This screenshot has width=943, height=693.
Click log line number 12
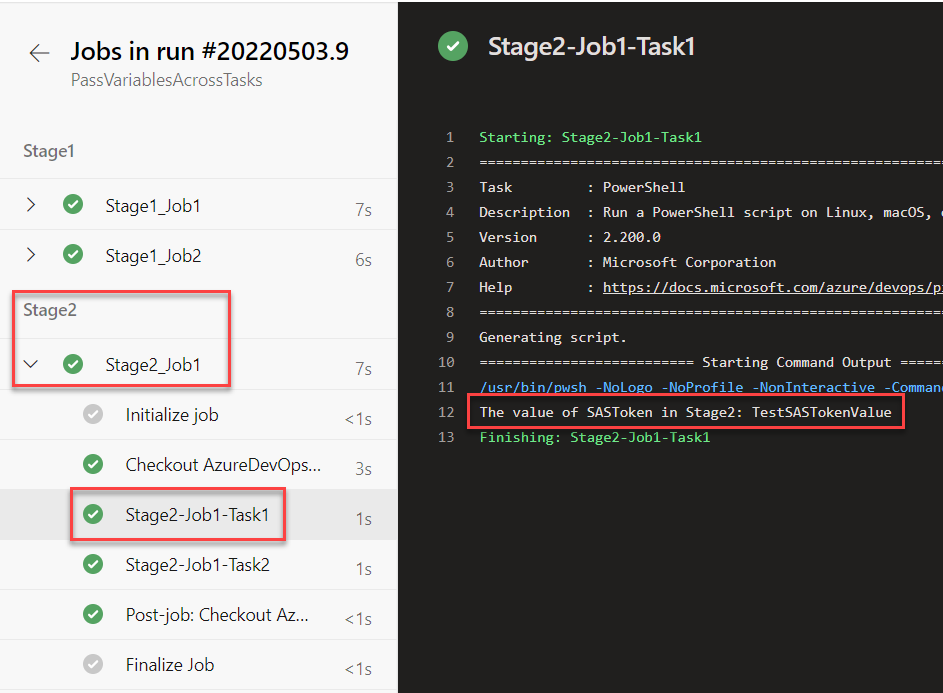tap(446, 412)
